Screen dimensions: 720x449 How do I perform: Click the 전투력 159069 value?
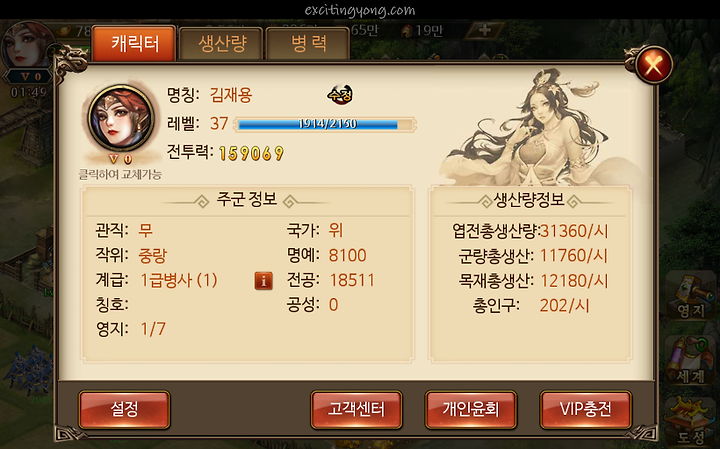(x=252, y=153)
